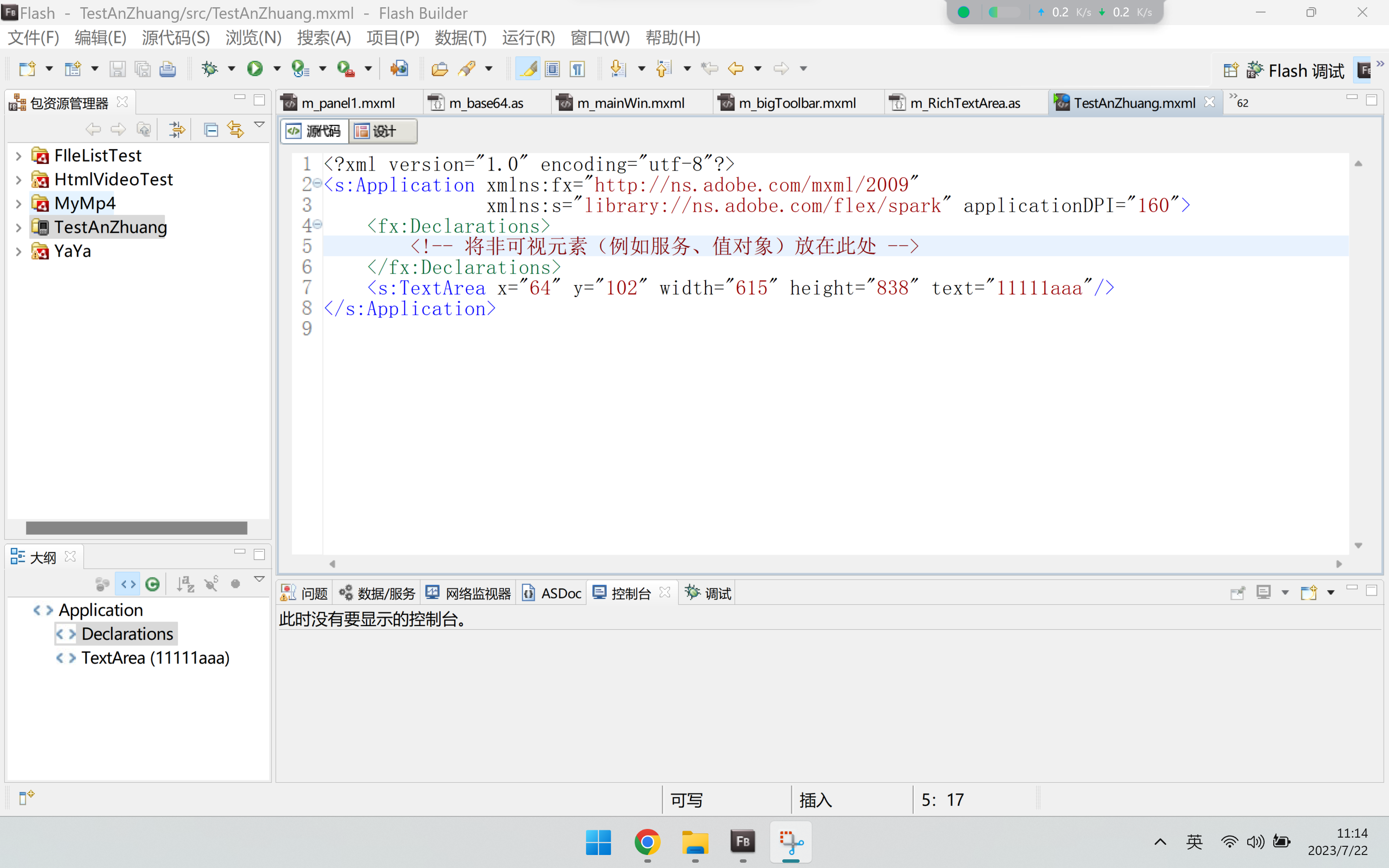Screen dimensions: 1389x868
Task: Click the Print icon in toolbar
Action: tap(167, 69)
